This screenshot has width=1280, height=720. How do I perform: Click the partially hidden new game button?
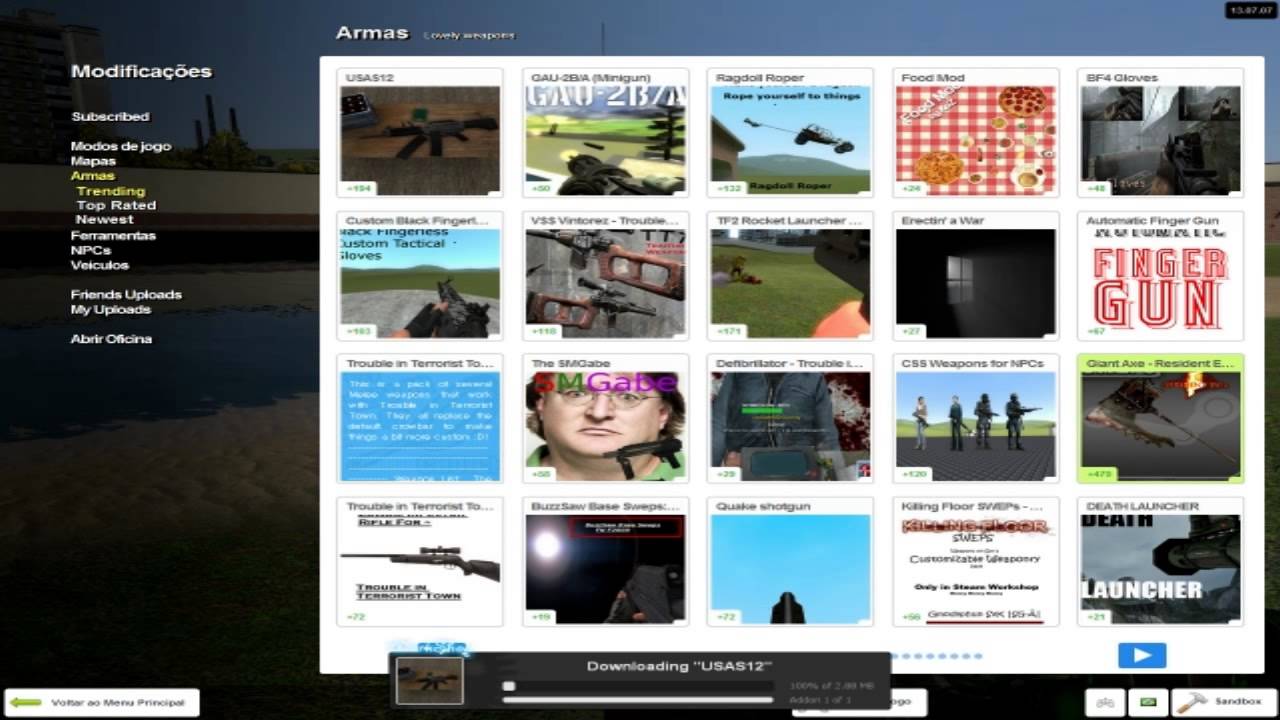(908, 702)
